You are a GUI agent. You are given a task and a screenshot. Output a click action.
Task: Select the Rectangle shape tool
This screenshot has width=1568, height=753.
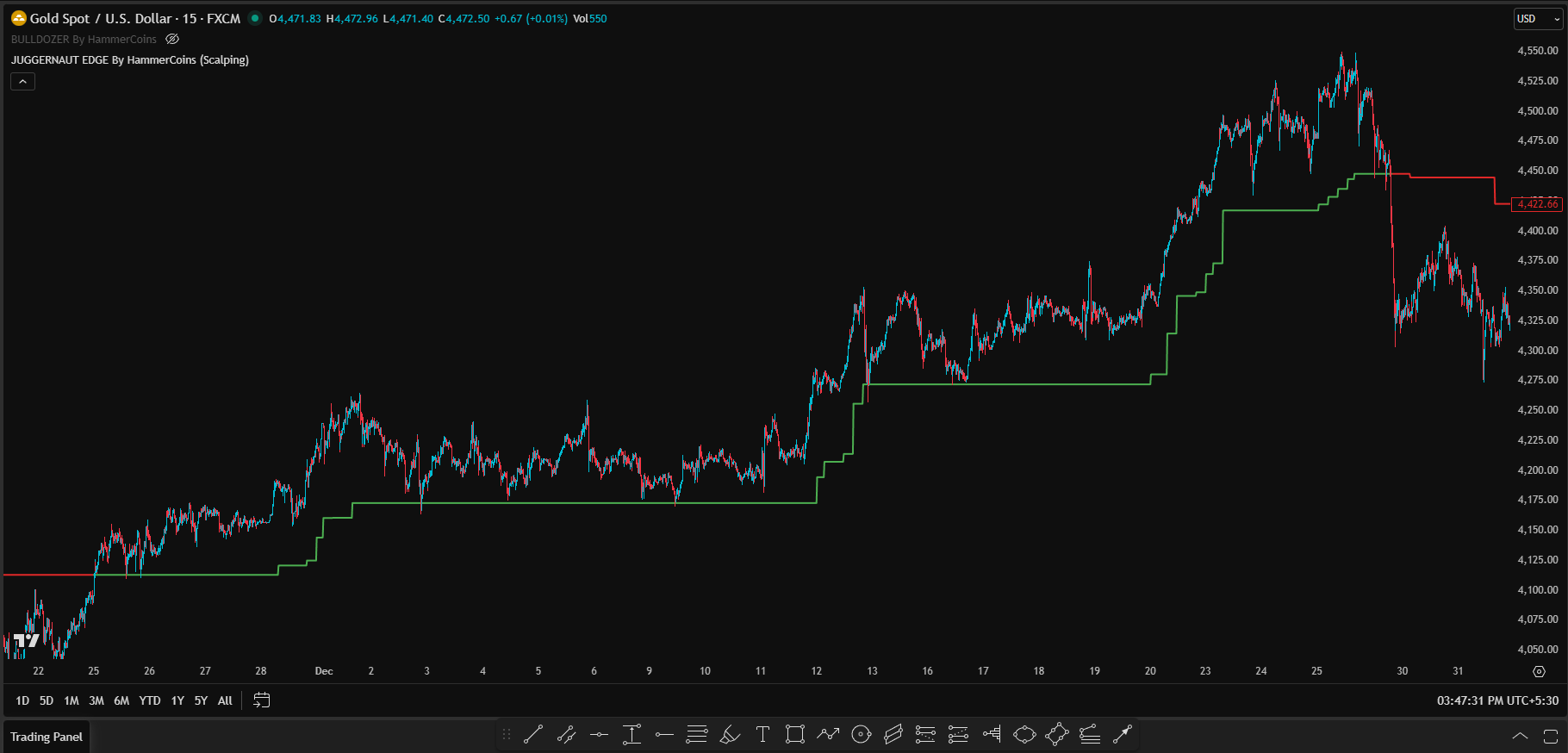(795, 734)
